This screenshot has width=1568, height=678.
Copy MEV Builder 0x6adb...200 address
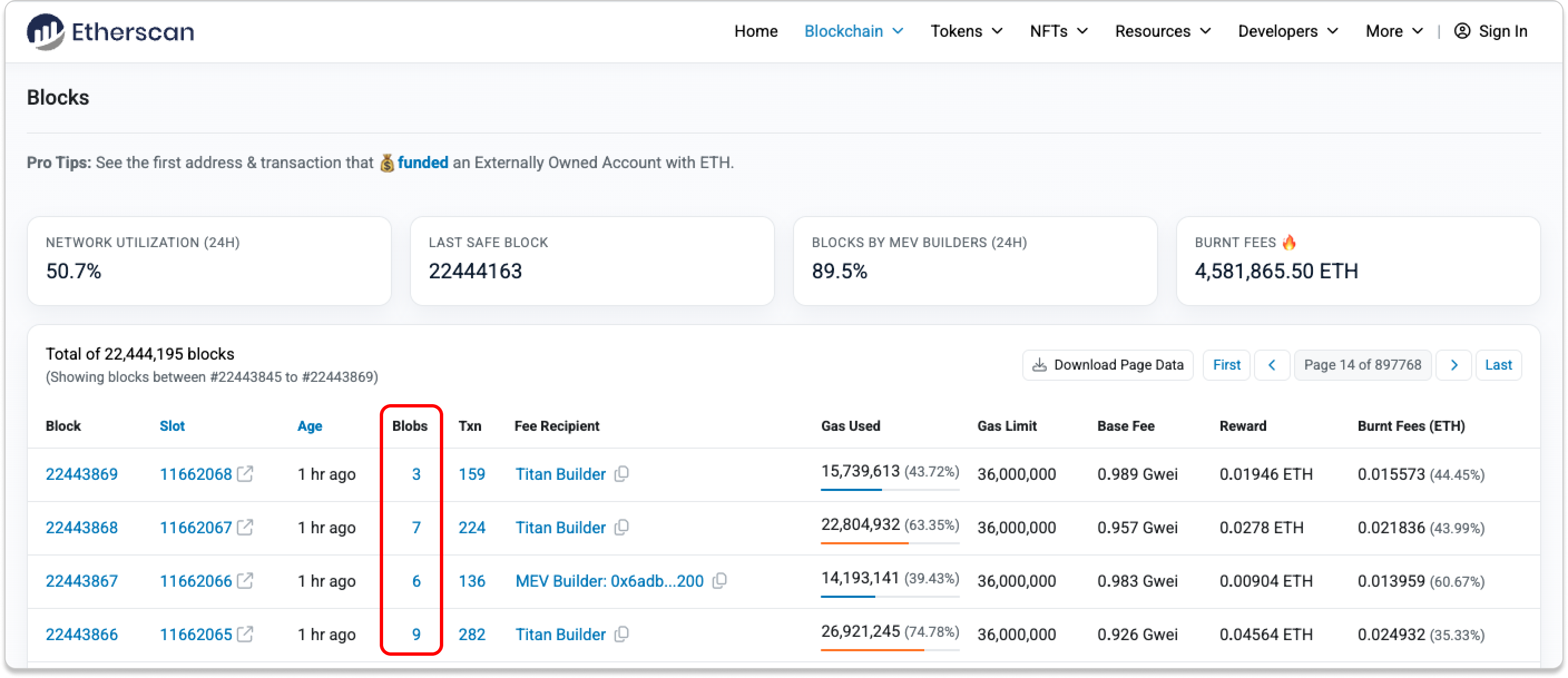[x=719, y=581]
